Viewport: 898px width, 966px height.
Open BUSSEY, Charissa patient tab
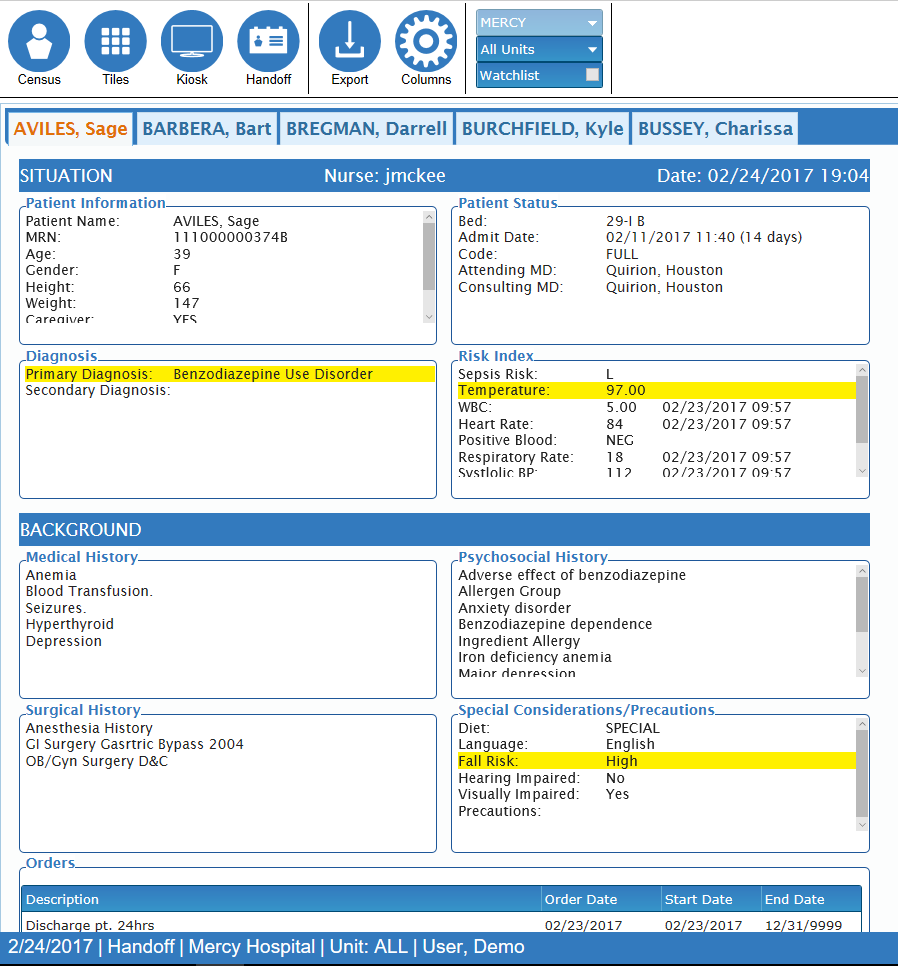(715, 128)
